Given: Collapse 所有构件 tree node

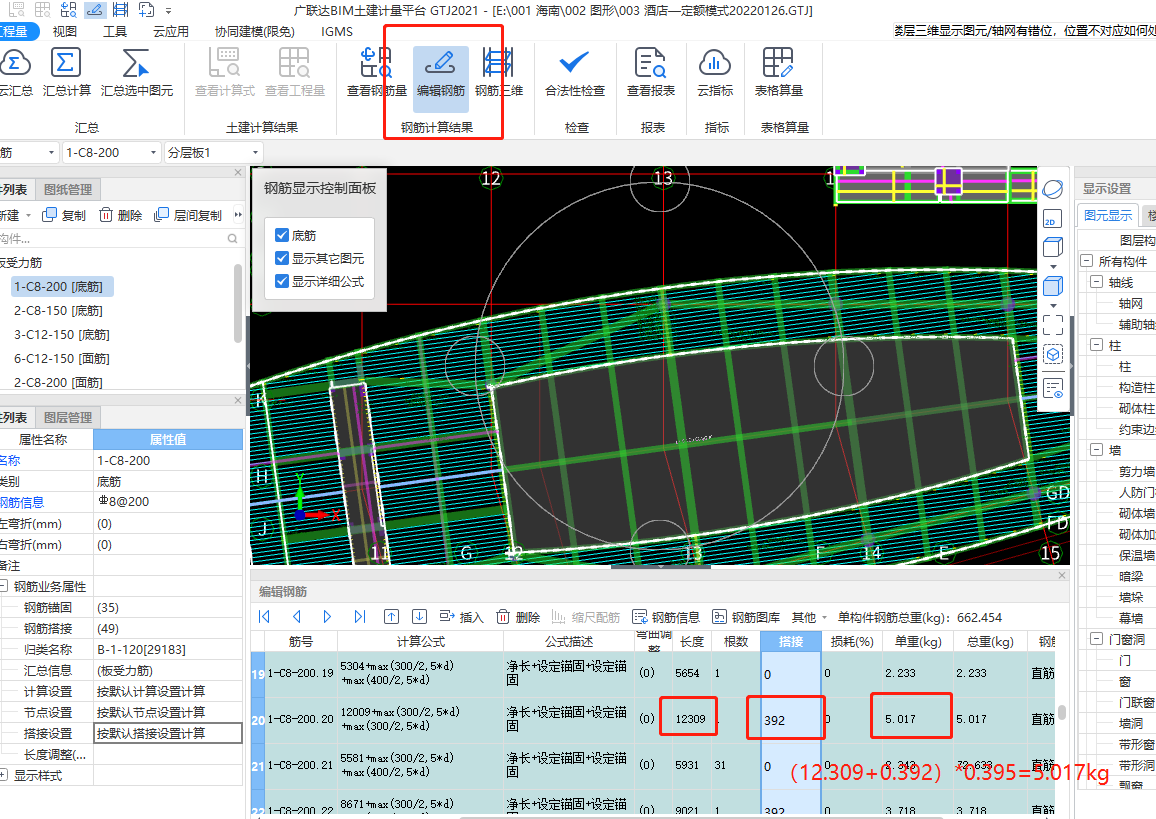Looking at the screenshot, I should (1087, 261).
